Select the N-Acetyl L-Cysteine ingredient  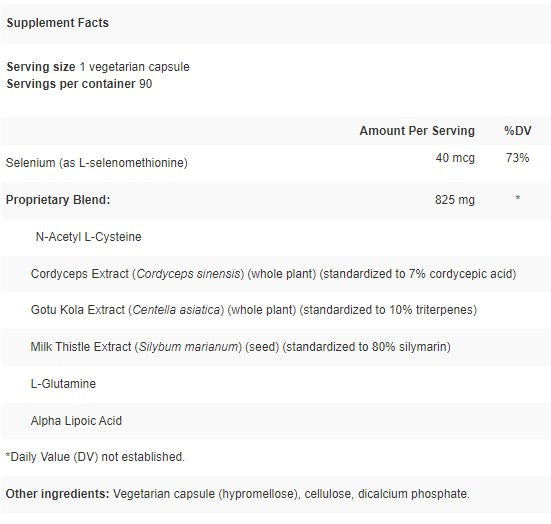pyautogui.click(x=89, y=237)
